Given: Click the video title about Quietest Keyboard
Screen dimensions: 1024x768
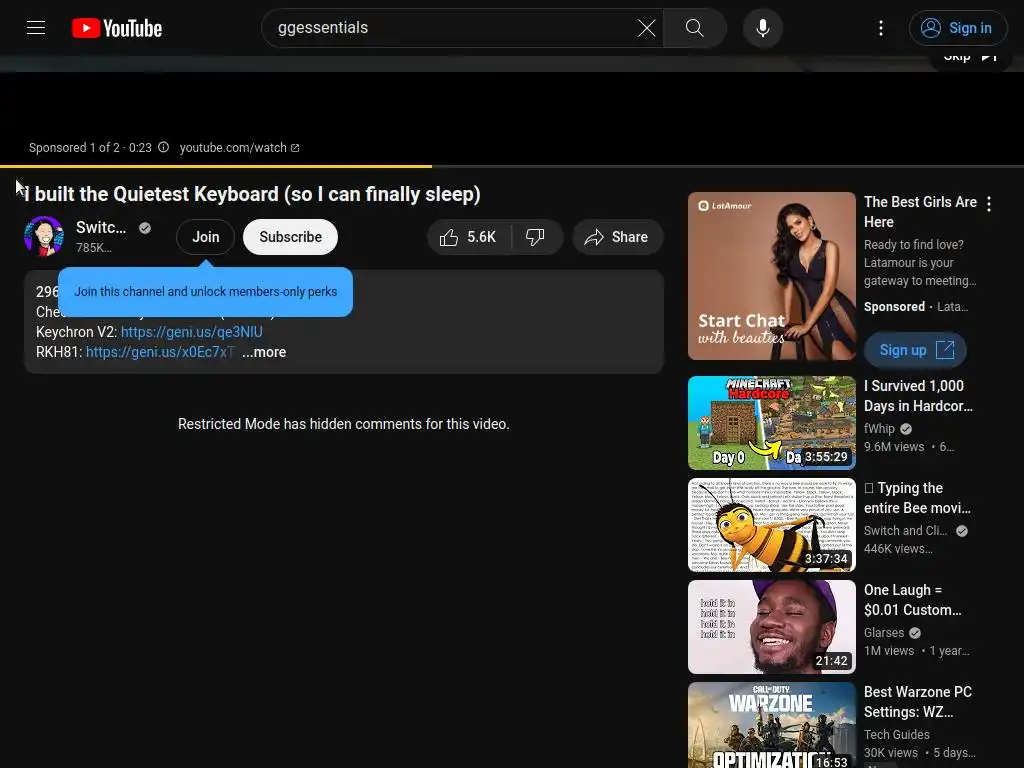Looking at the screenshot, I should [x=252, y=194].
